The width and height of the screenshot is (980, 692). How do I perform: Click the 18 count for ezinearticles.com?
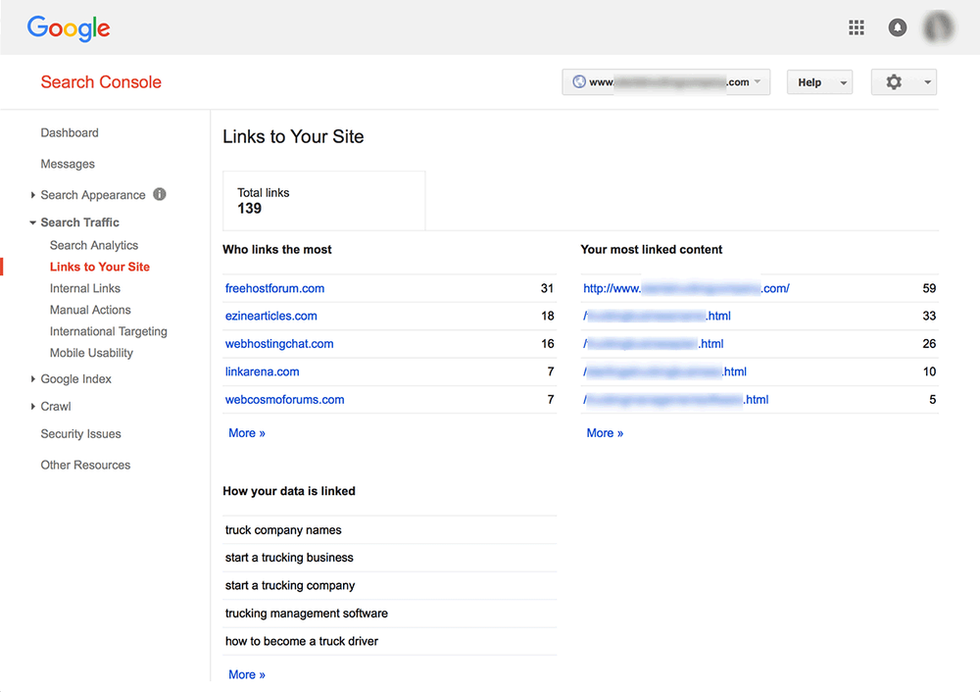point(548,316)
